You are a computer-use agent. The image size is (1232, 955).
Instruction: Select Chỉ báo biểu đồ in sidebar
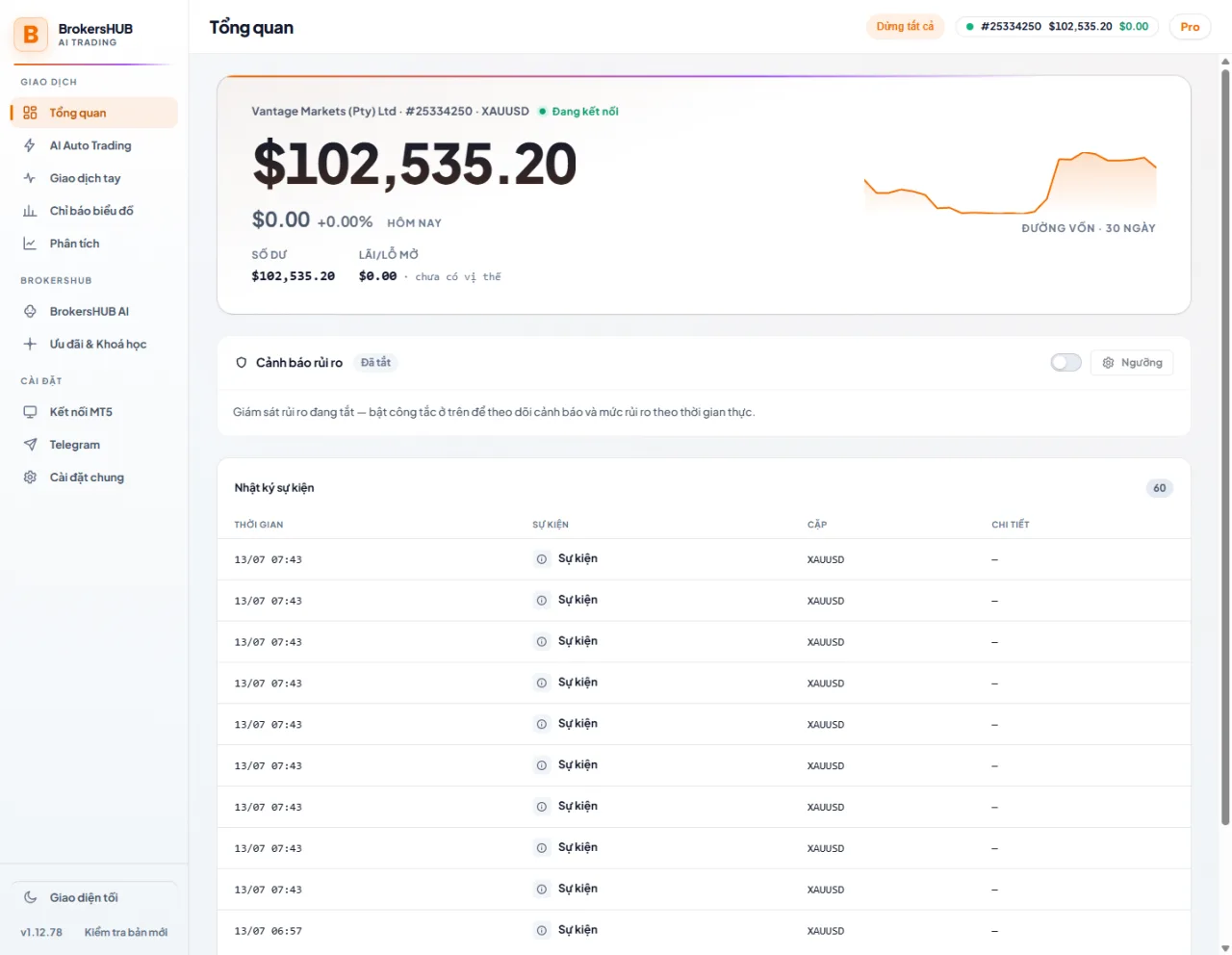point(94,211)
